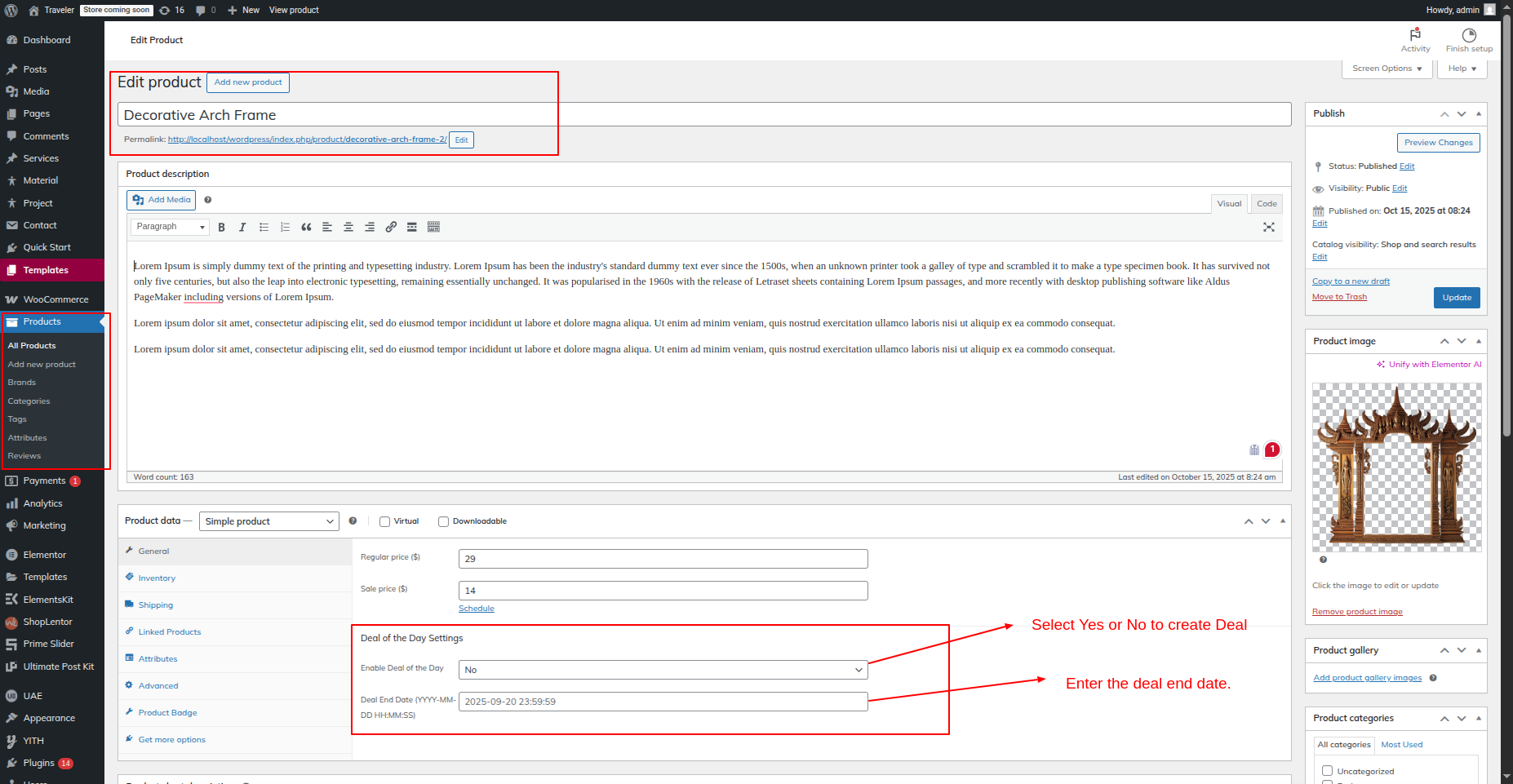Open the Inventory product data tab
Viewport: 1513px width, 784px height.
(157, 578)
